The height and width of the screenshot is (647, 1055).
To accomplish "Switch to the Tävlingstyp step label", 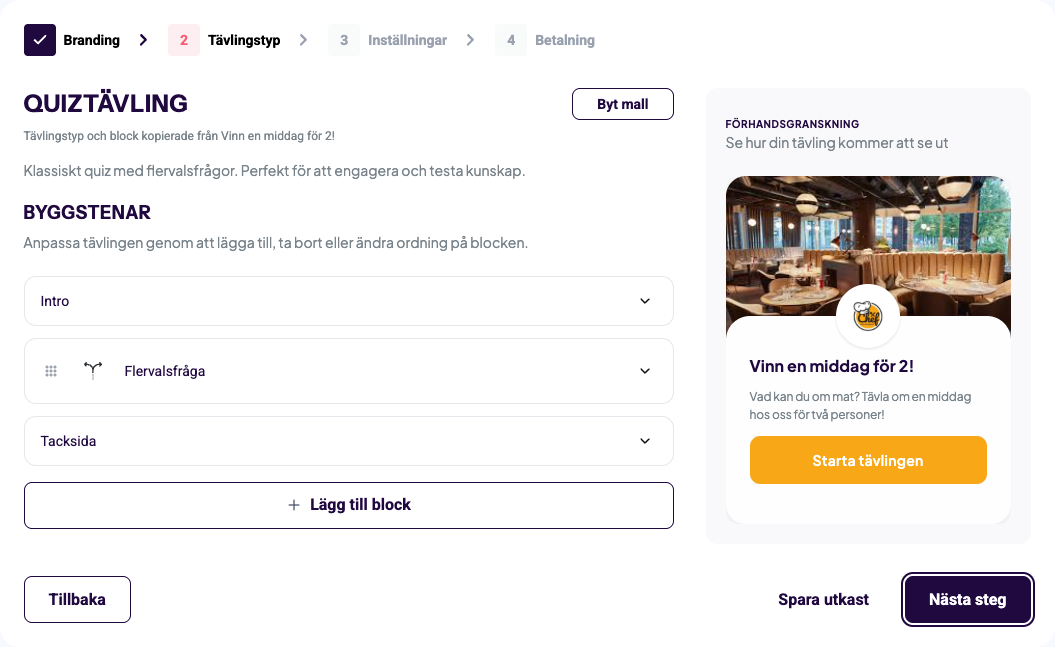I will pos(244,41).
